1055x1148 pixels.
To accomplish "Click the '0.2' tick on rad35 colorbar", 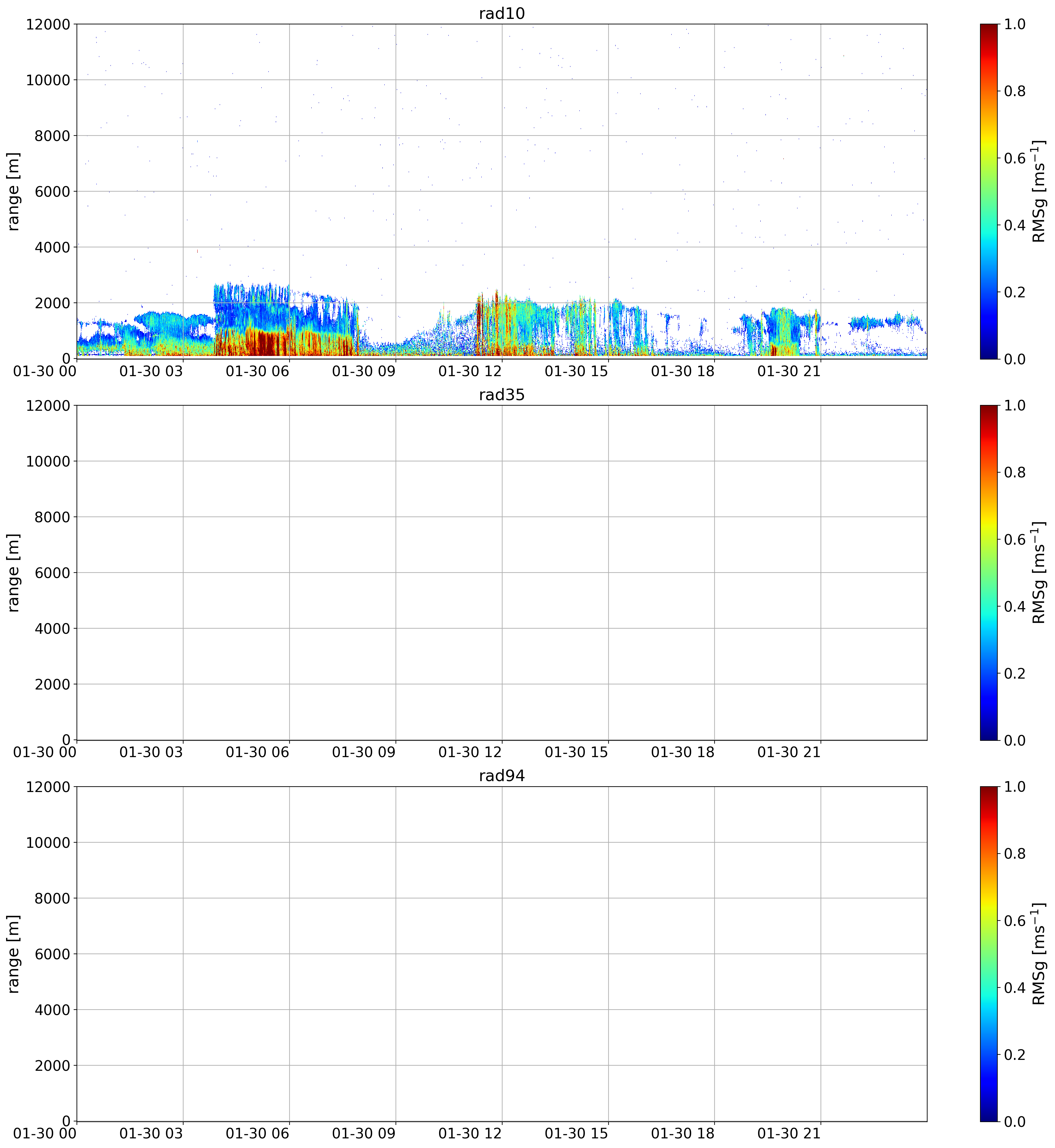I will pos(1014,673).
